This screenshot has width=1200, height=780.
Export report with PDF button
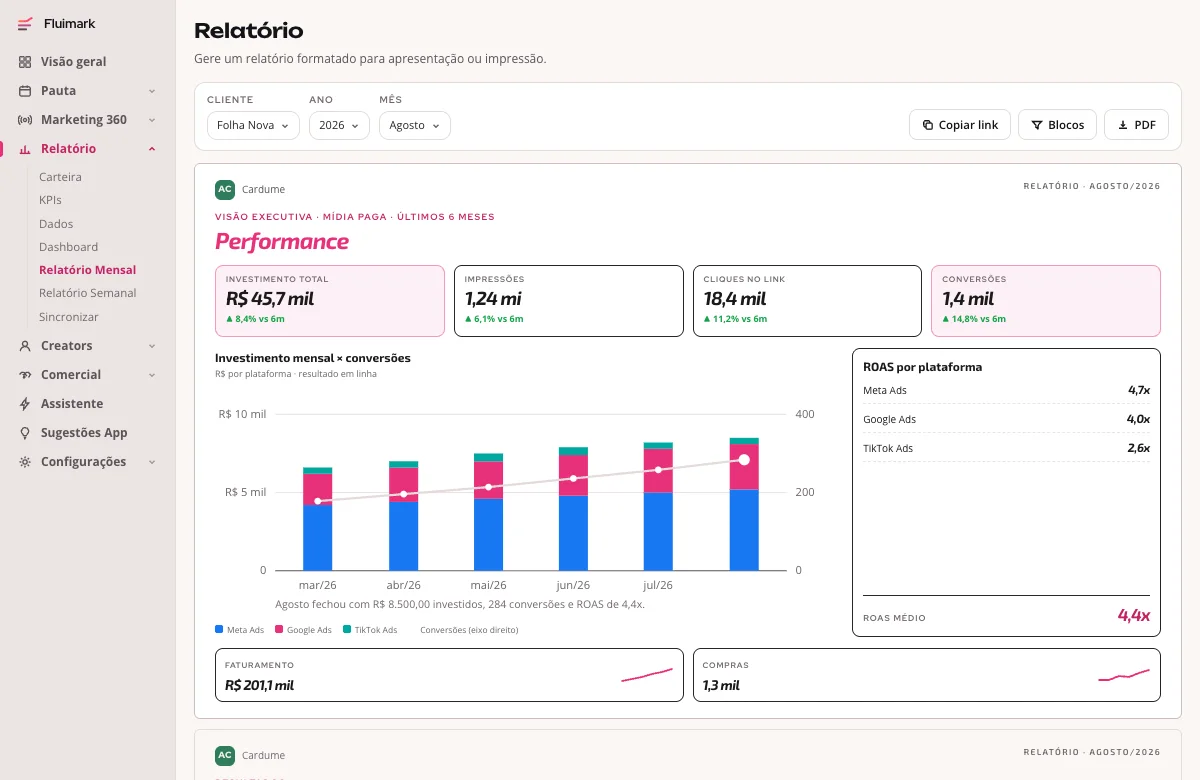(1136, 125)
